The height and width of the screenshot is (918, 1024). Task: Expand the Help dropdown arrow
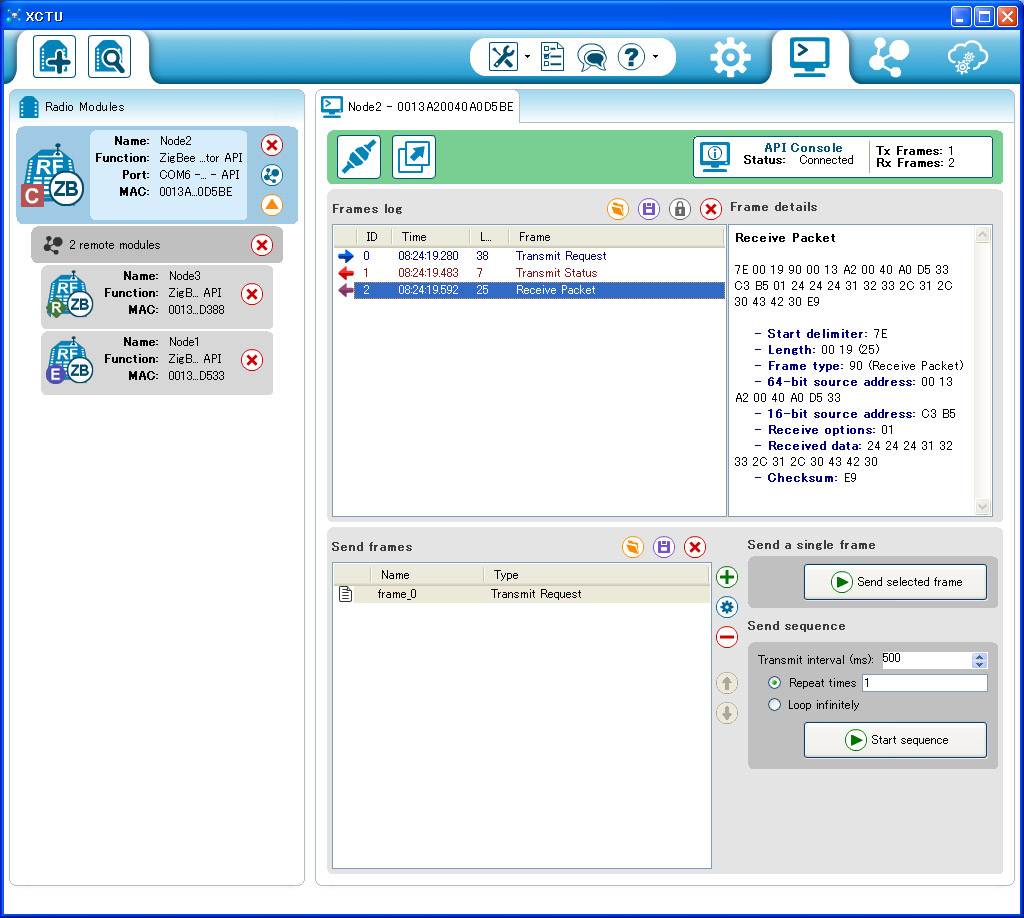point(655,57)
